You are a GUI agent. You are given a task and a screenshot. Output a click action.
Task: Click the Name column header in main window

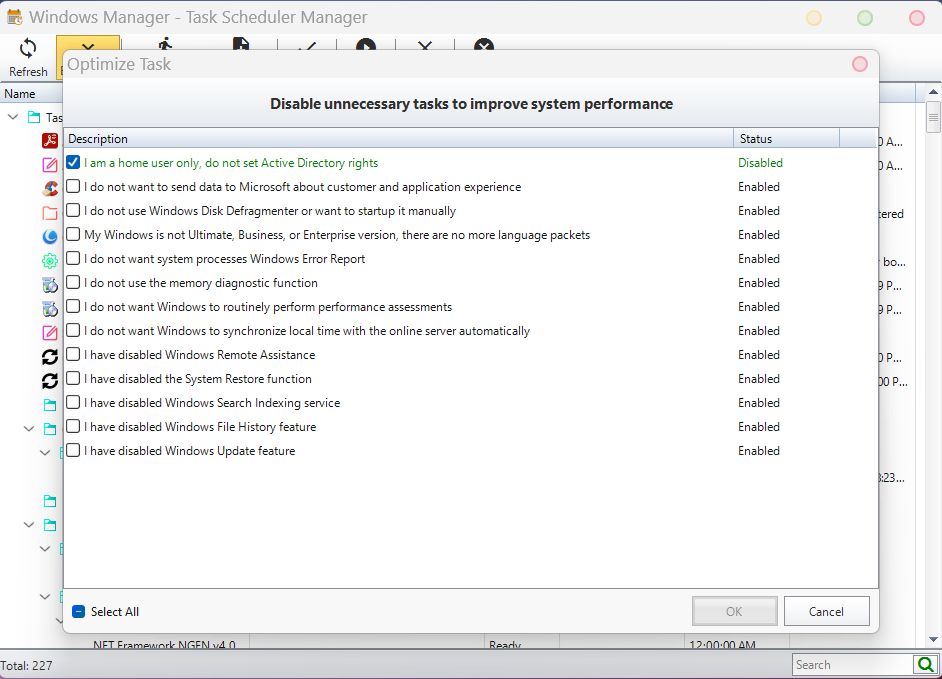coord(31,94)
